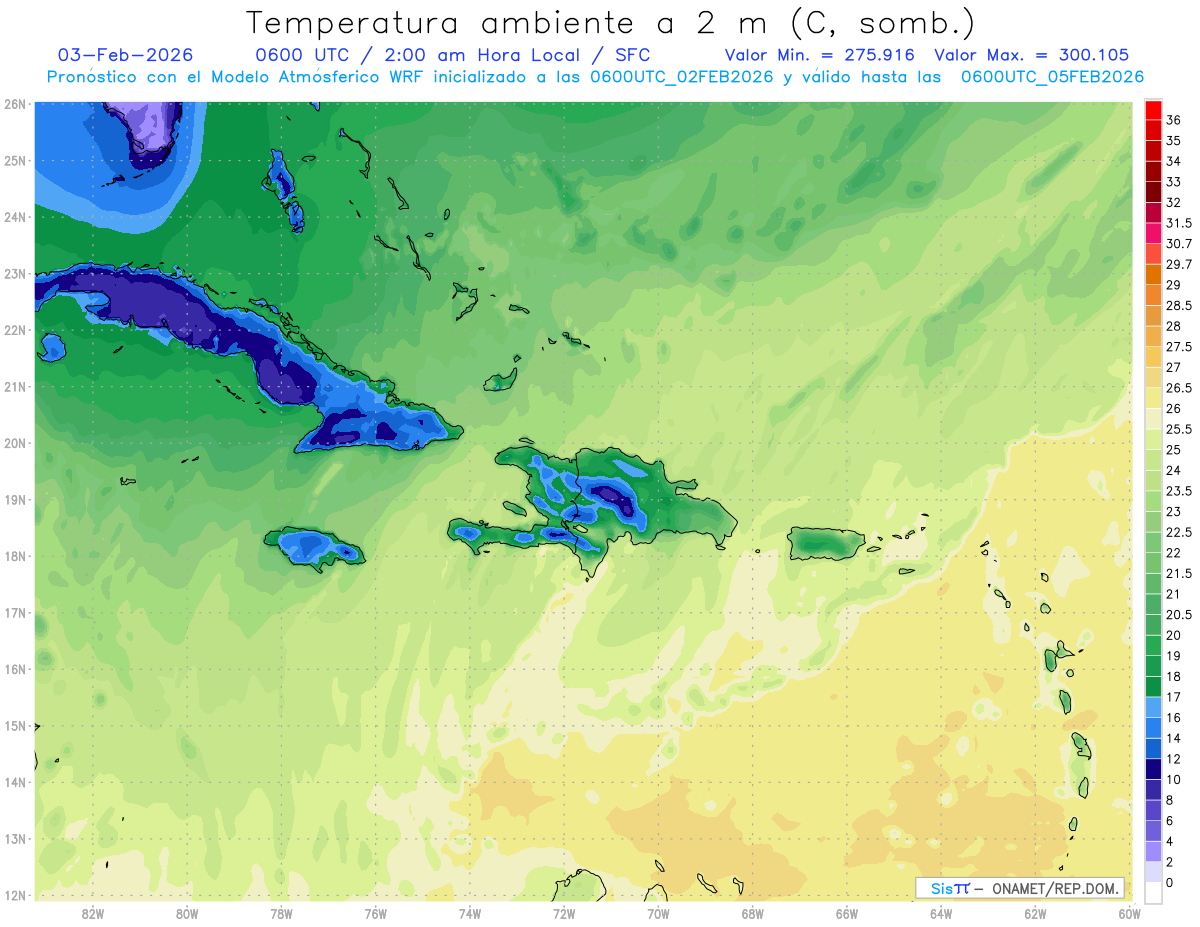Click legend value '6'

[x=1170, y=821]
